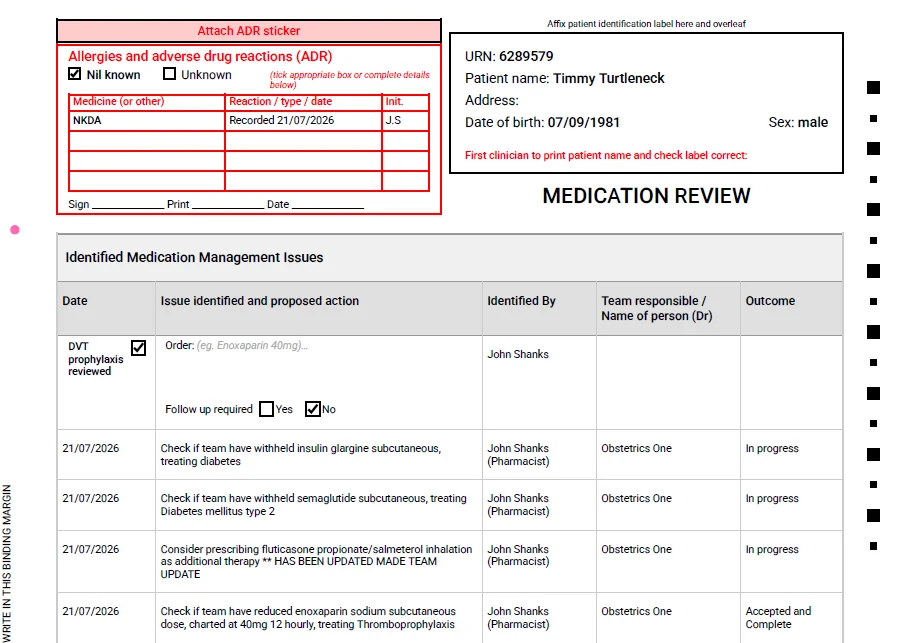Click the Sex: male text

798,122
